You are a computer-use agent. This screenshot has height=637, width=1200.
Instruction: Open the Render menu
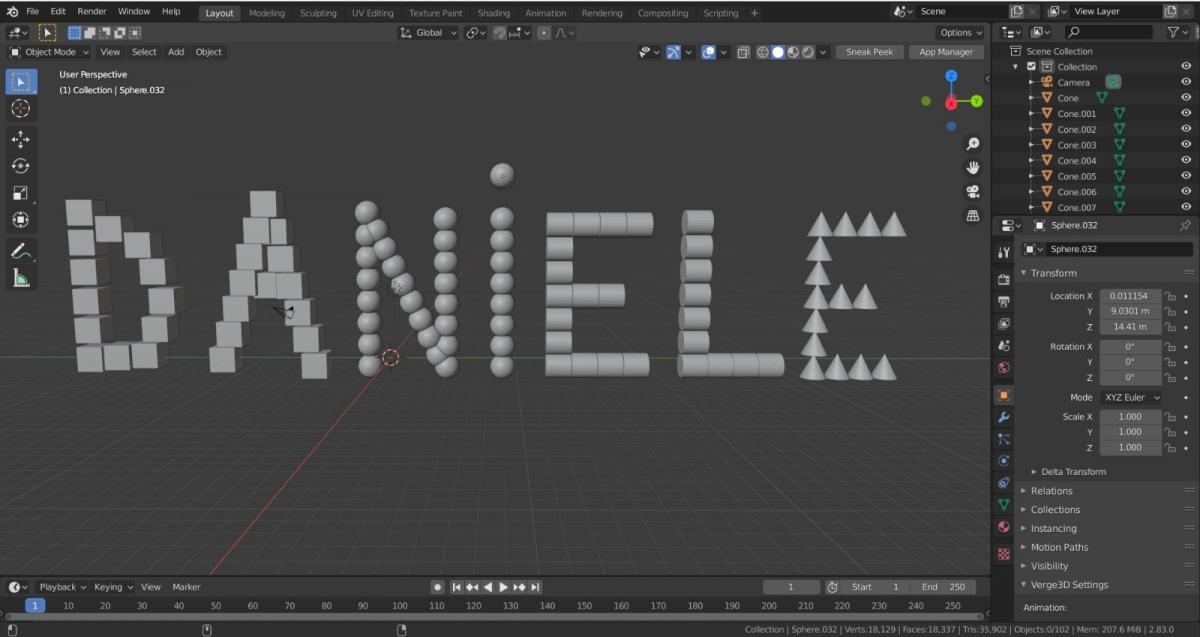pyautogui.click(x=92, y=12)
